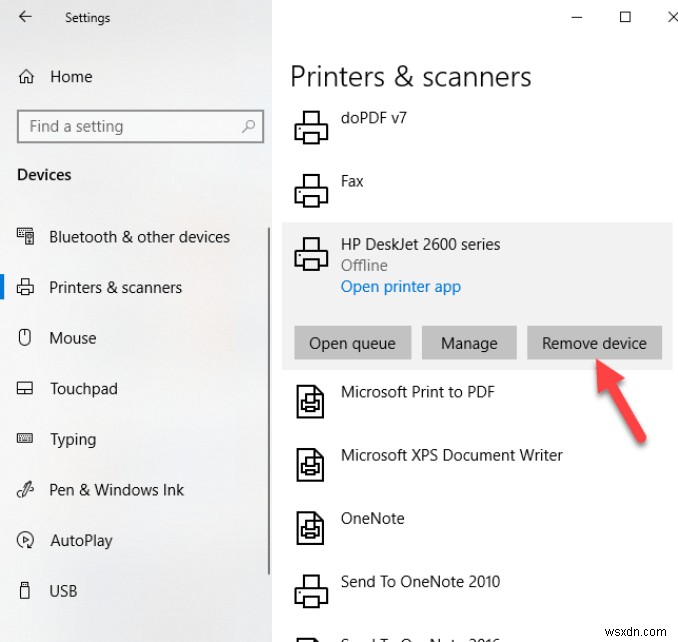Click the OneNote printer icon
Screen dimensions: 678x642
point(310,528)
